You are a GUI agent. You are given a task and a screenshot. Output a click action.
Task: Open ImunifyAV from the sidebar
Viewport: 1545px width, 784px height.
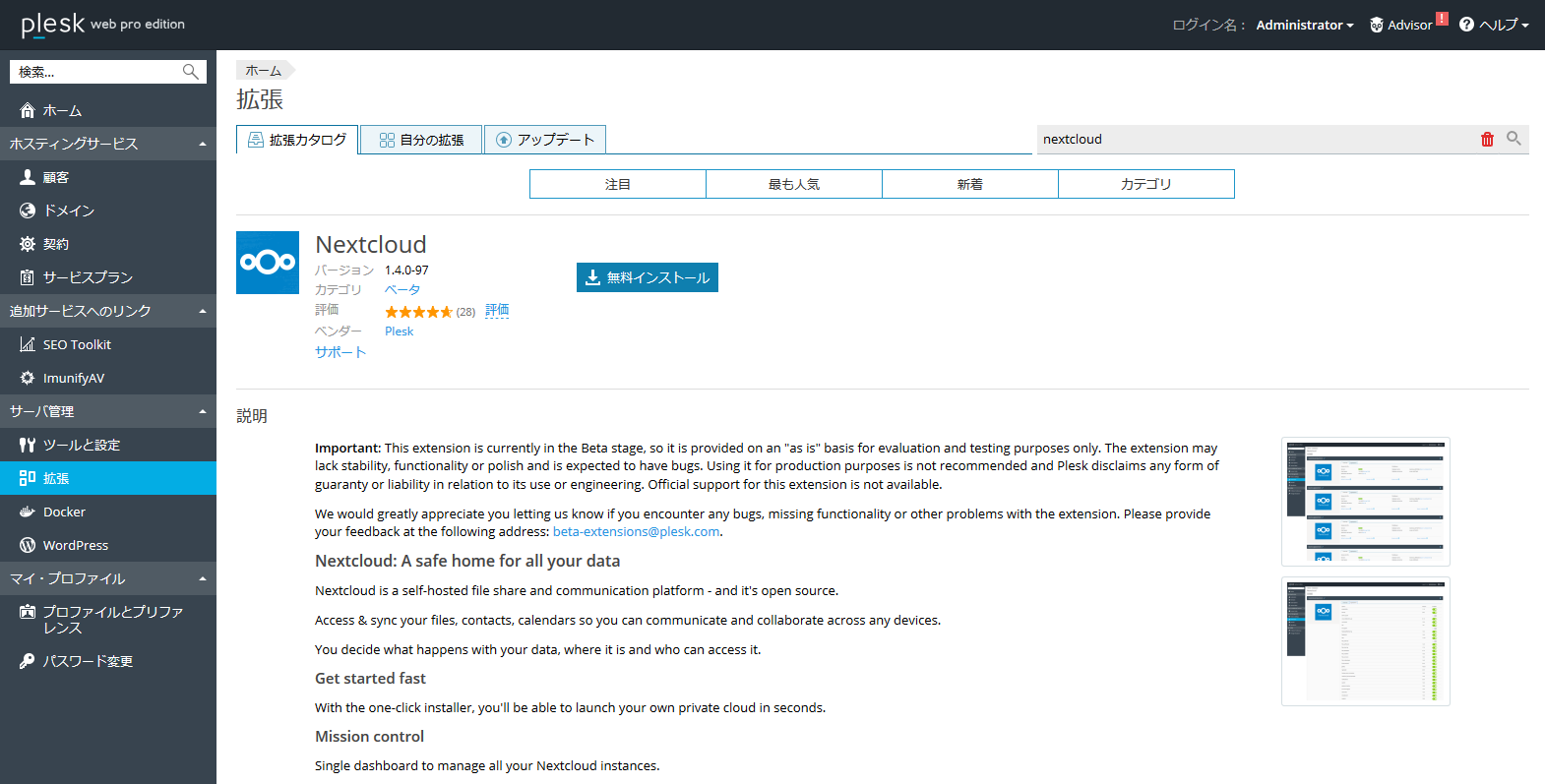click(73, 378)
